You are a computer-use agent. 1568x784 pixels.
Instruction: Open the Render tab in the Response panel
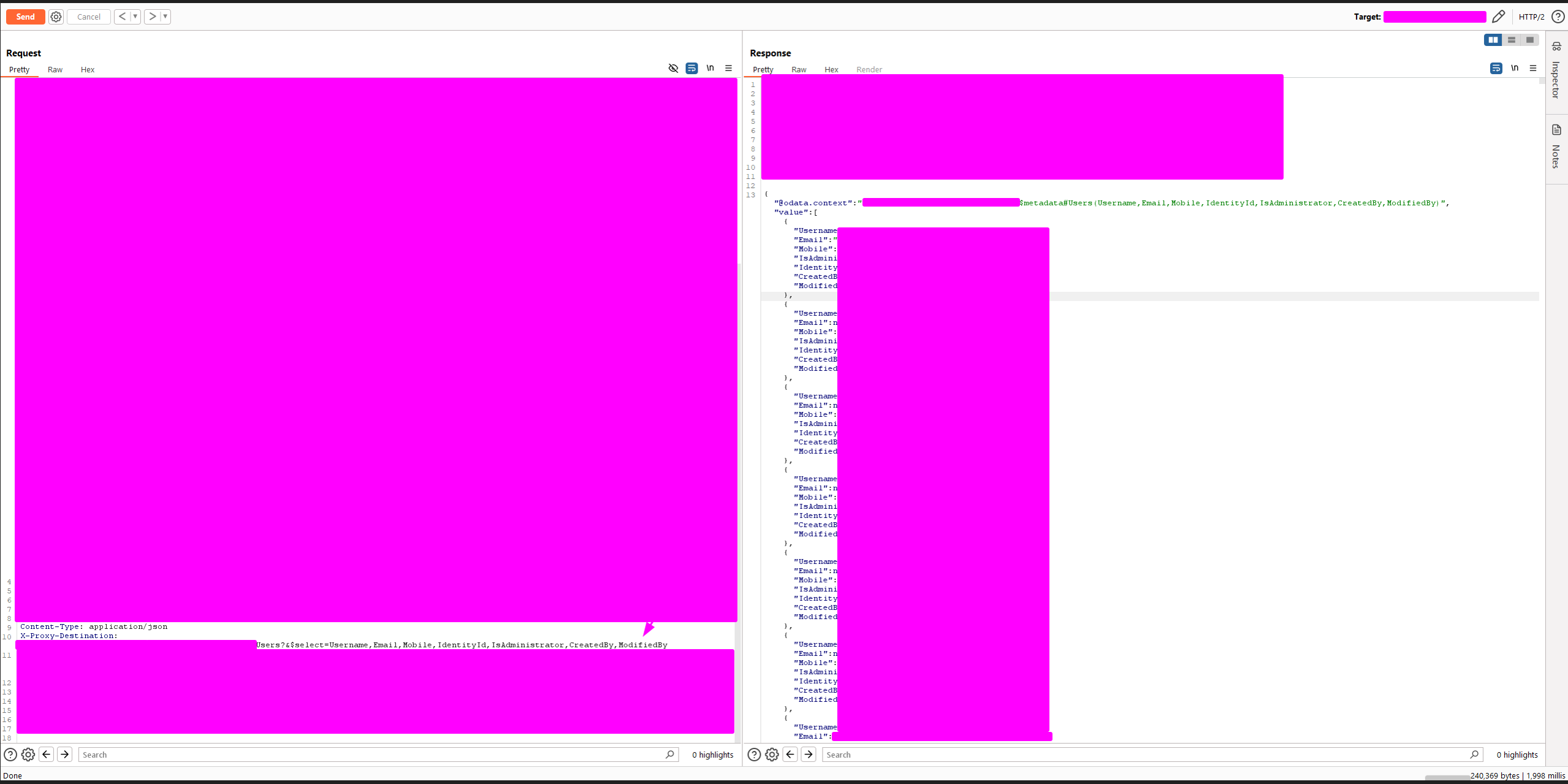point(869,69)
